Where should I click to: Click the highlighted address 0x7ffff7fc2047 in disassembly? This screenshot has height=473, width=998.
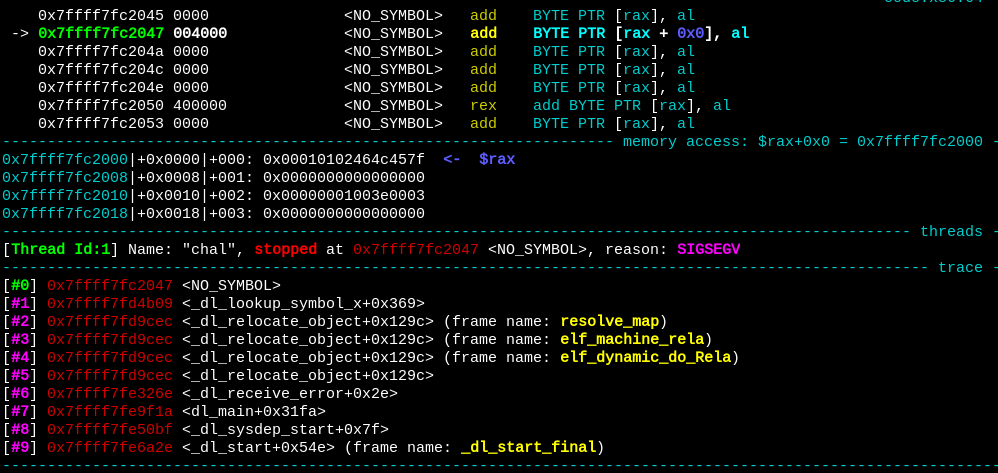tap(101, 34)
